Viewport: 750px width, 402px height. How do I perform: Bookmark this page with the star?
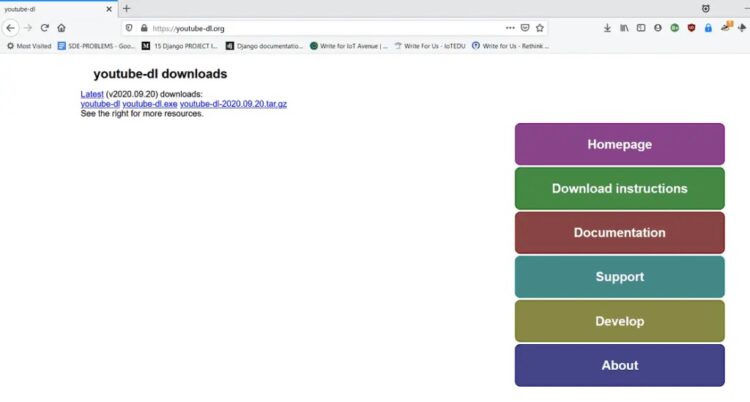coord(540,28)
